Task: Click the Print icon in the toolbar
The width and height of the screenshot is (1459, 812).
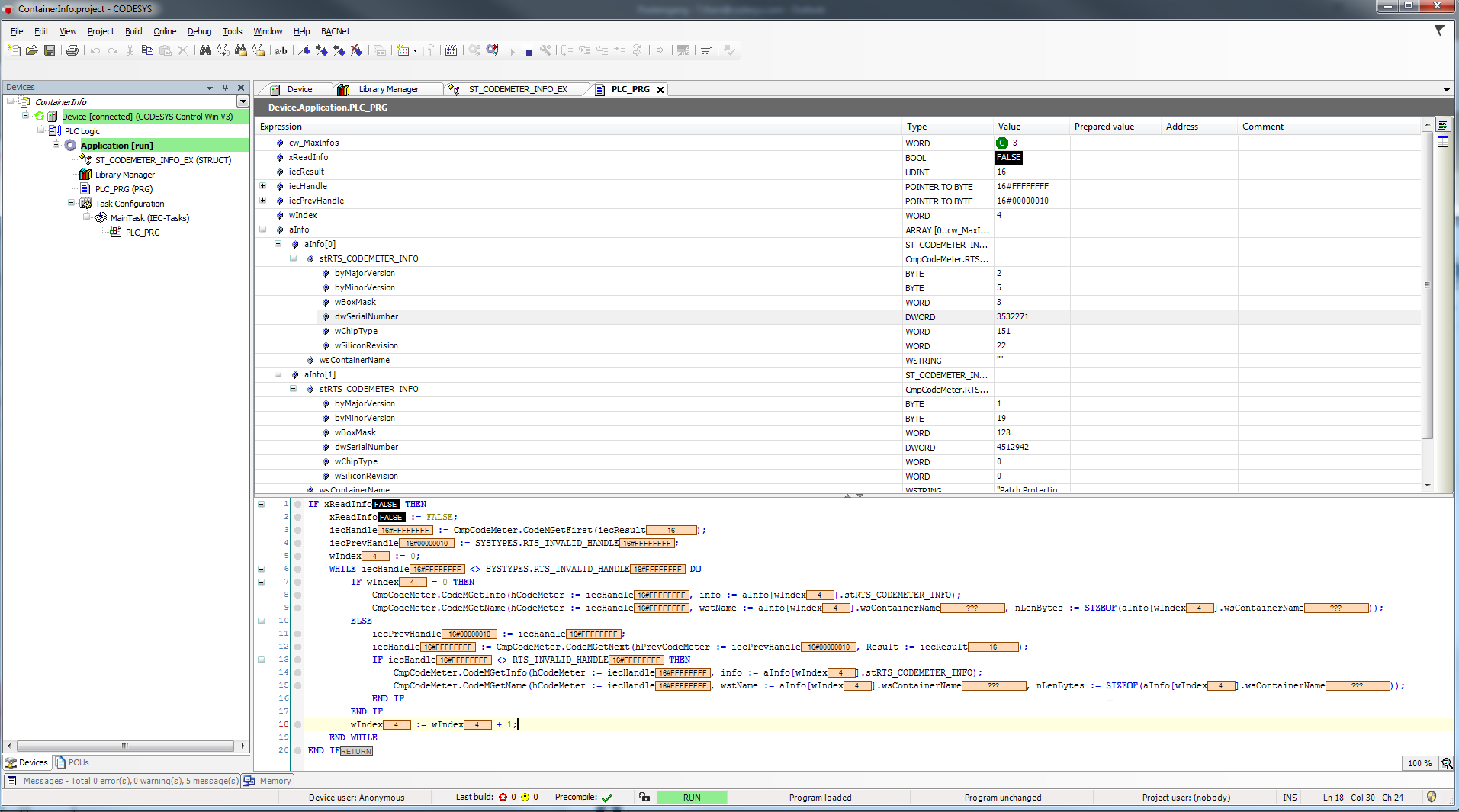Action: [72, 50]
